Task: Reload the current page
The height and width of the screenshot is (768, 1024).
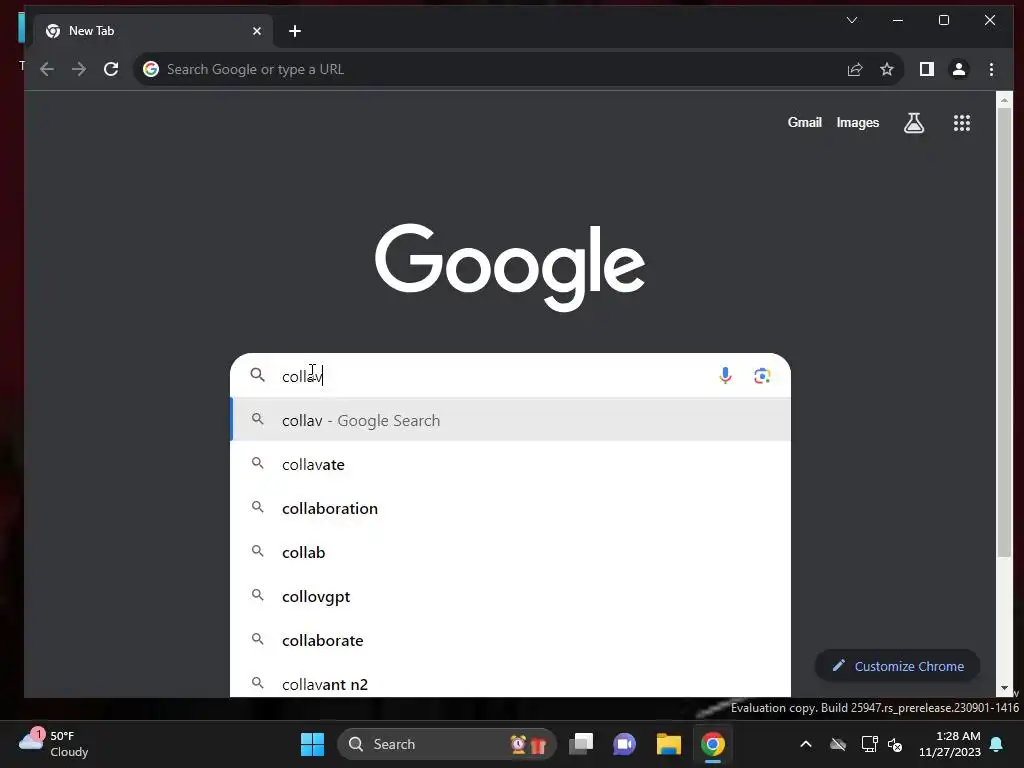Action: (111, 69)
